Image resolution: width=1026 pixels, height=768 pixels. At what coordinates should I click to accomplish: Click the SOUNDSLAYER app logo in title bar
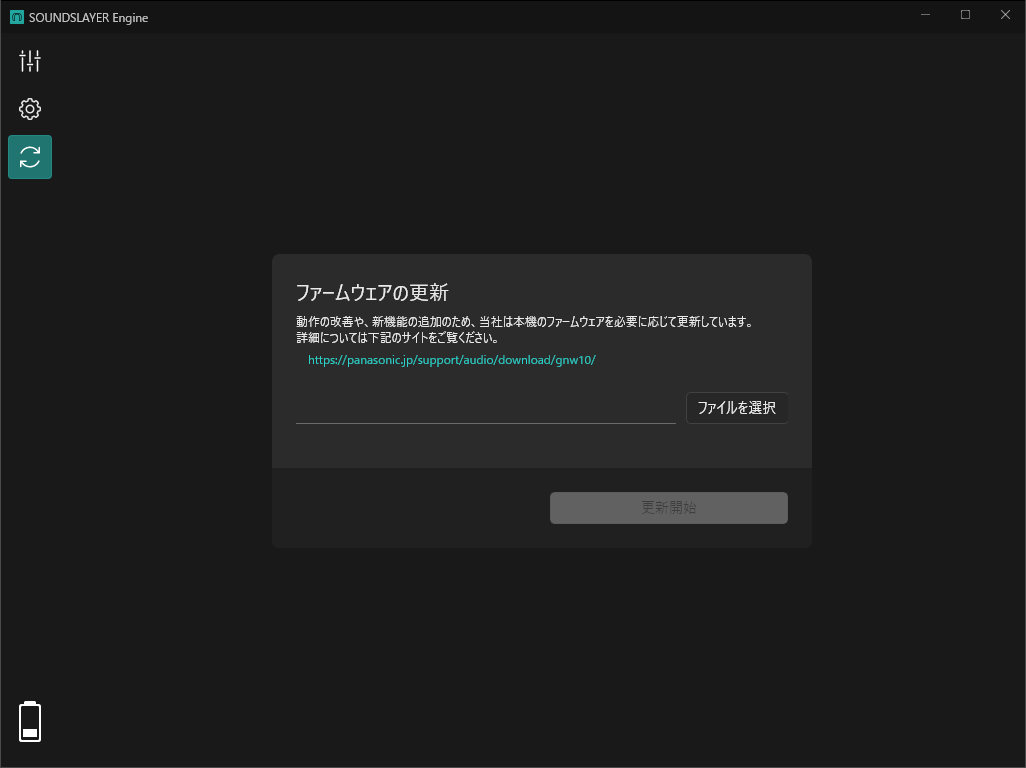point(16,17)
